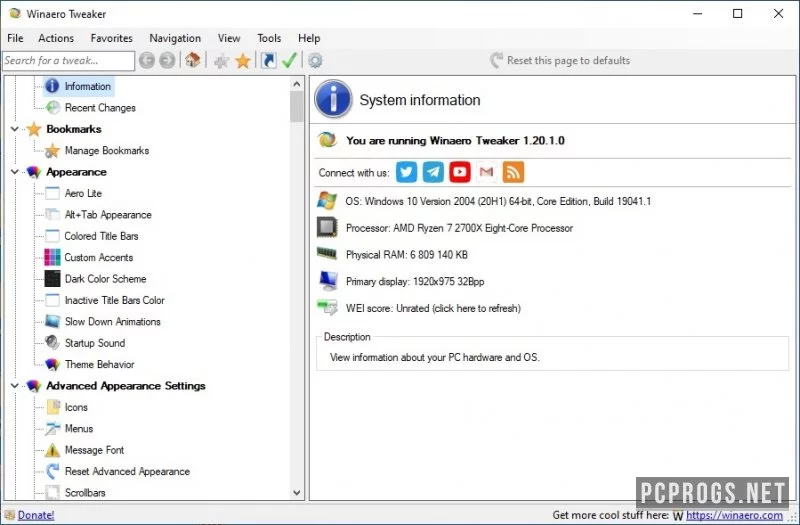Screen dimensions: 800x525
Task: Click the Custom Accents colored tiles icon
Action: click(53, 257)
